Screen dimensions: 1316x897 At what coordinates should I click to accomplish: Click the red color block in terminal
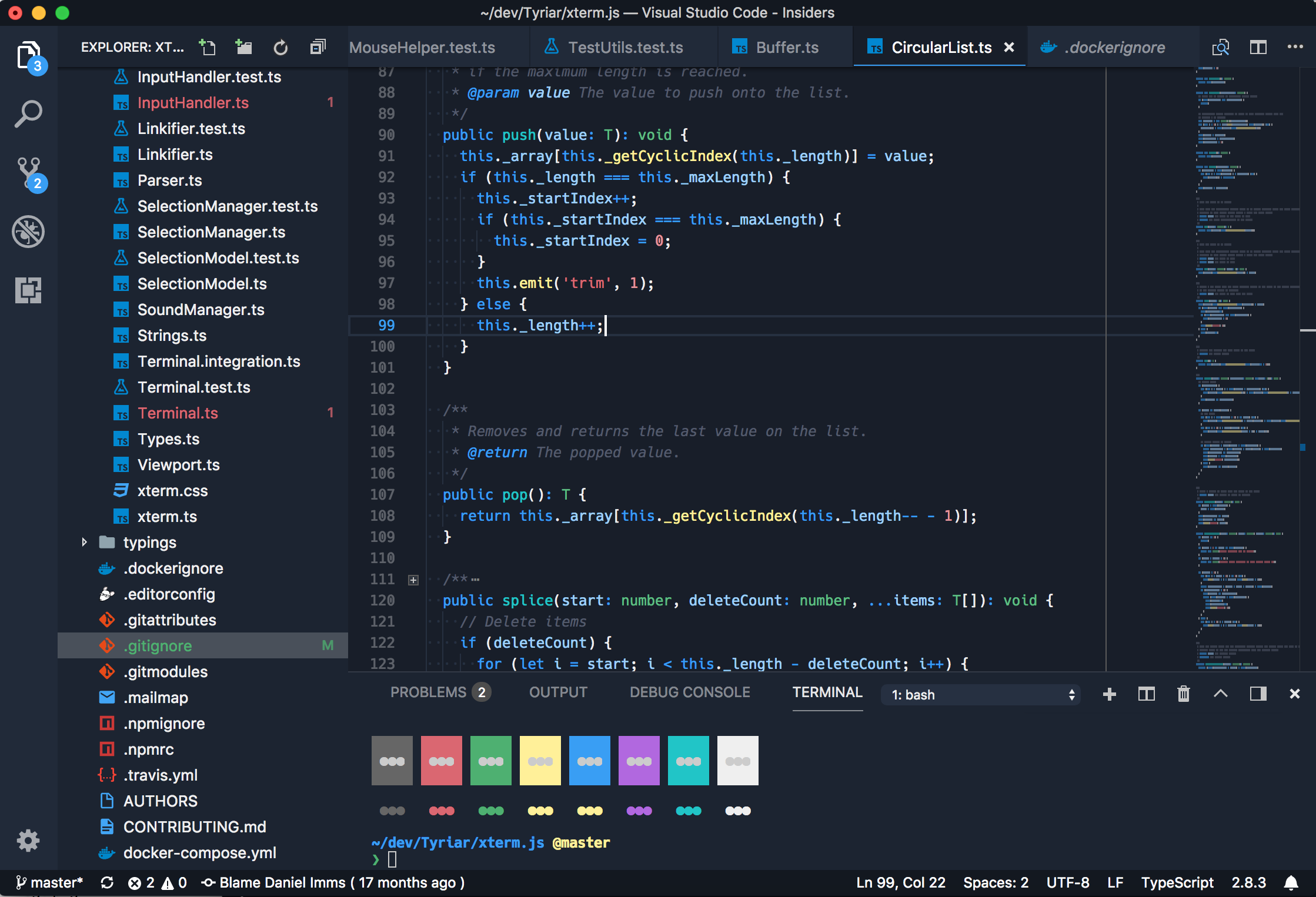click(442, 761)
